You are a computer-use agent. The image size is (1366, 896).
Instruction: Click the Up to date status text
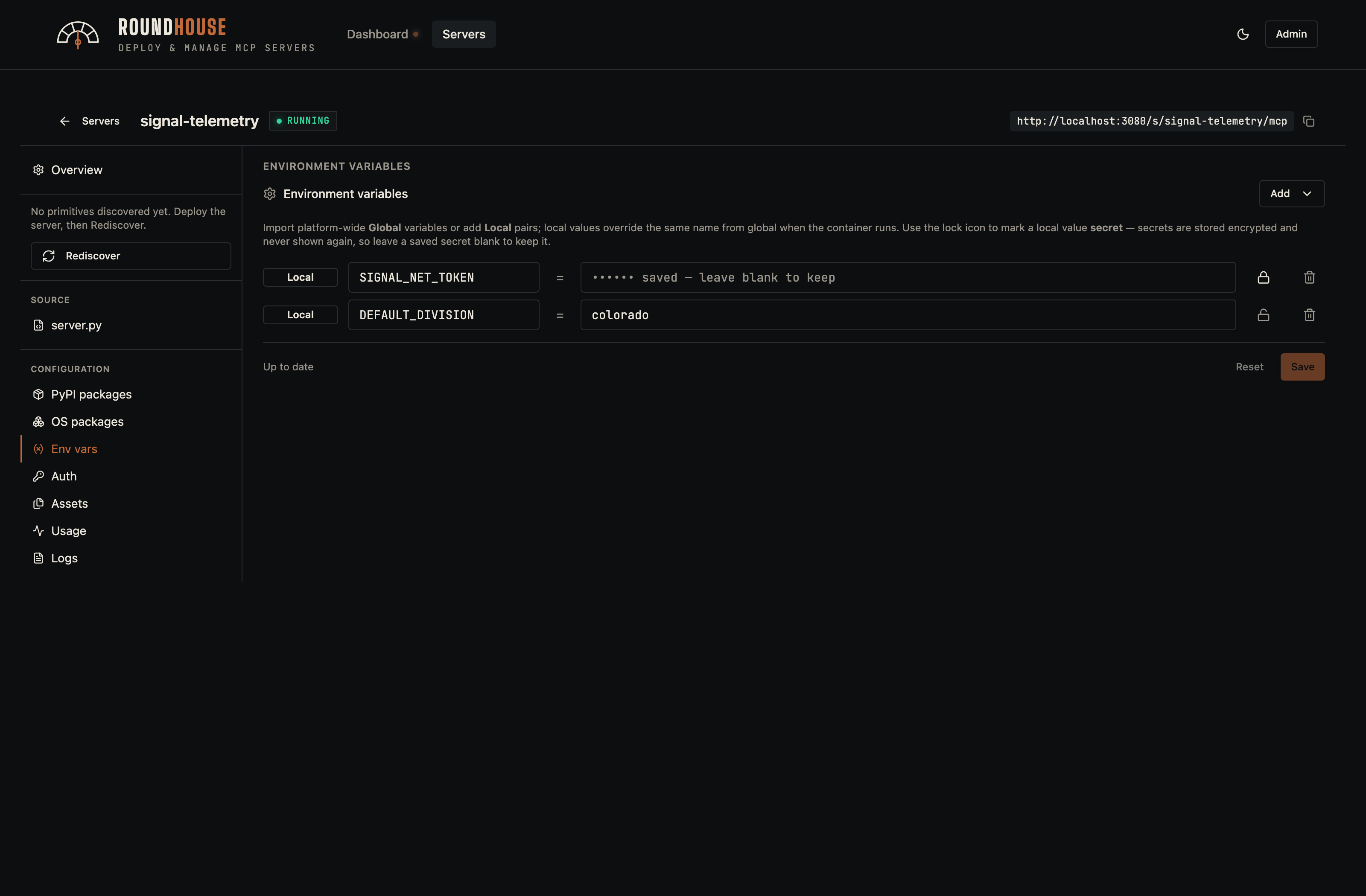(x=288, y=367)
